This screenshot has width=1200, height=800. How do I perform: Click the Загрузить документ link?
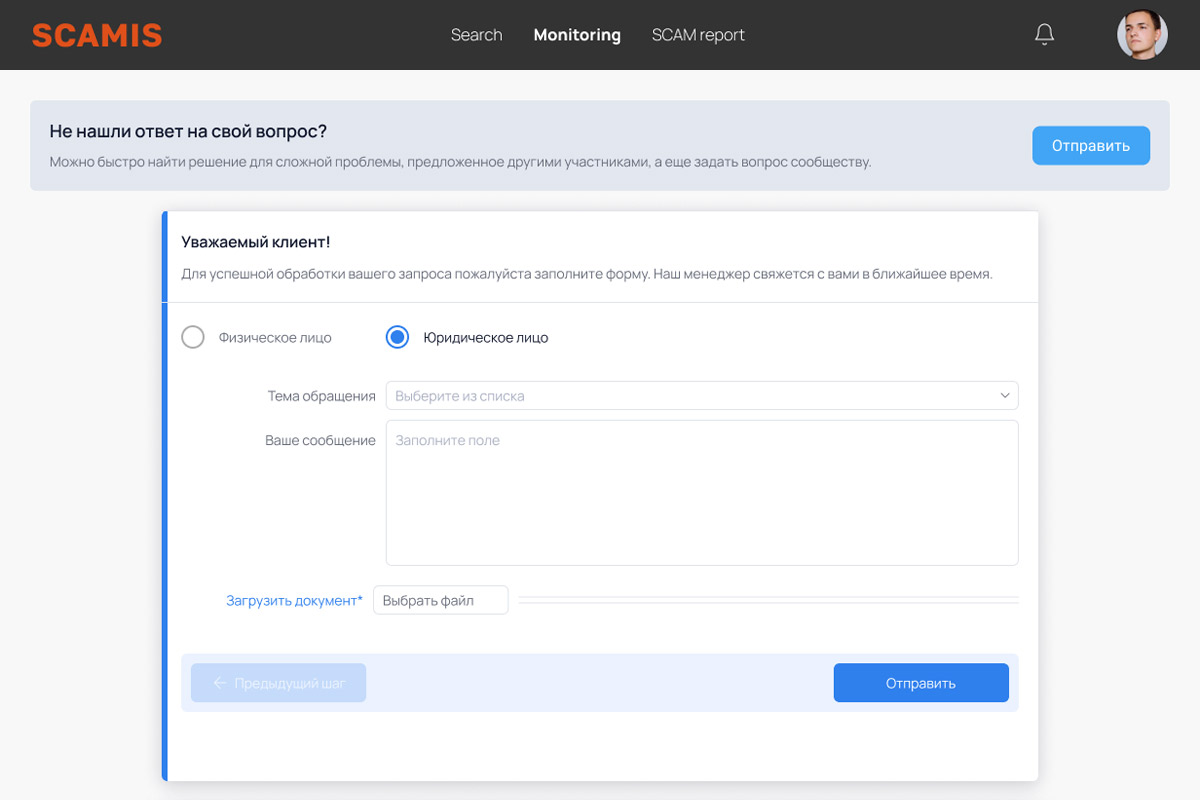click(x=293, y=601)
